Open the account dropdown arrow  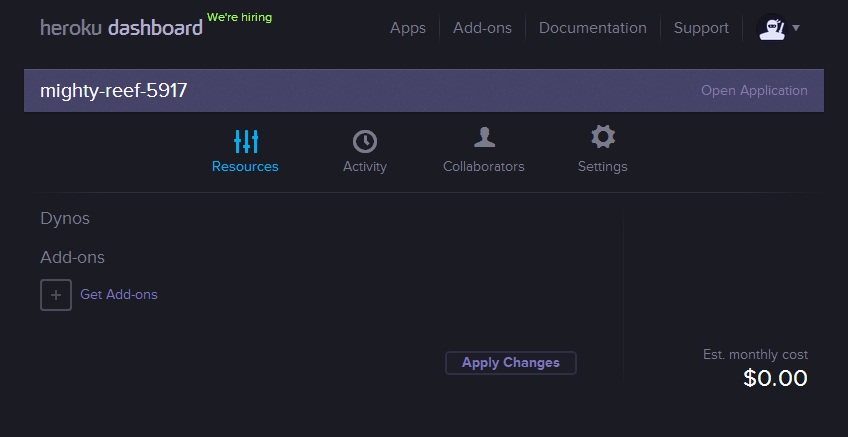(796, 28)
